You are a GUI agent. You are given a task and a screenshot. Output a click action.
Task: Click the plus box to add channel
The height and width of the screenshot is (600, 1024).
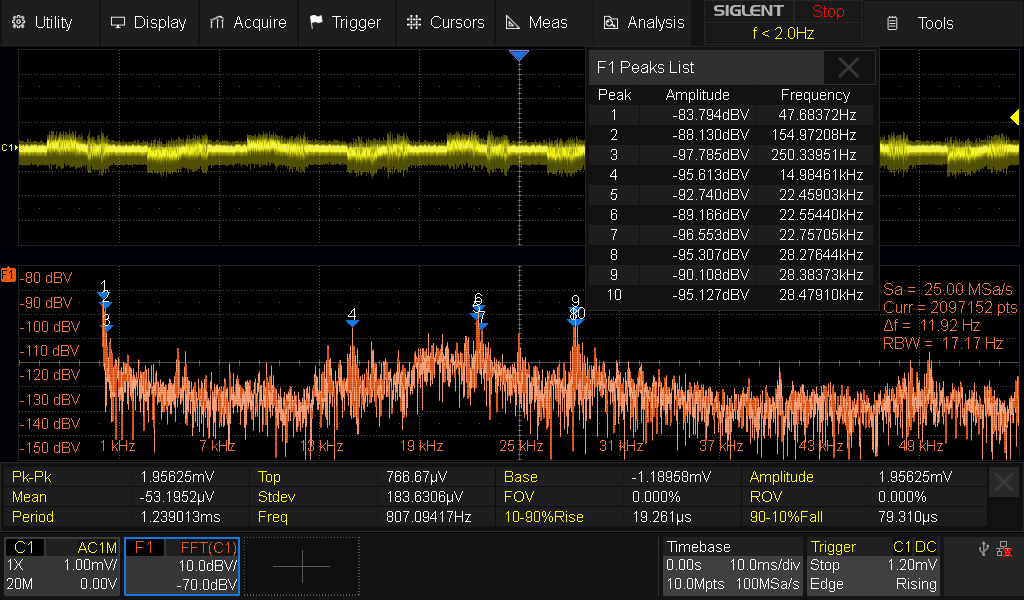(x=301, y=566)
